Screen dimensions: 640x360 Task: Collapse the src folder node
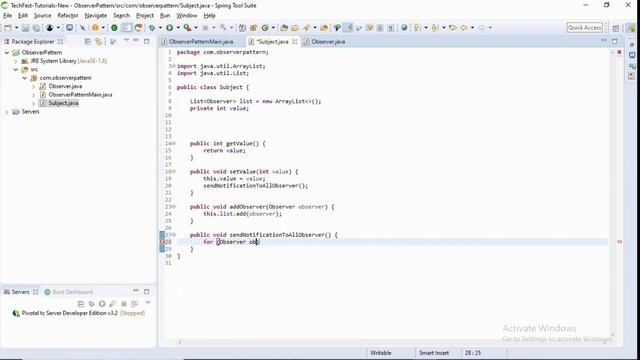[16, 70]
